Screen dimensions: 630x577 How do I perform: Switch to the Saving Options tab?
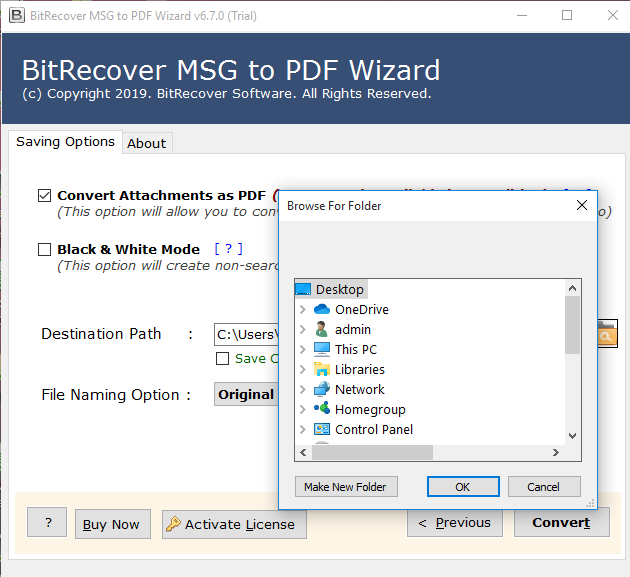[x=65, y=142]
